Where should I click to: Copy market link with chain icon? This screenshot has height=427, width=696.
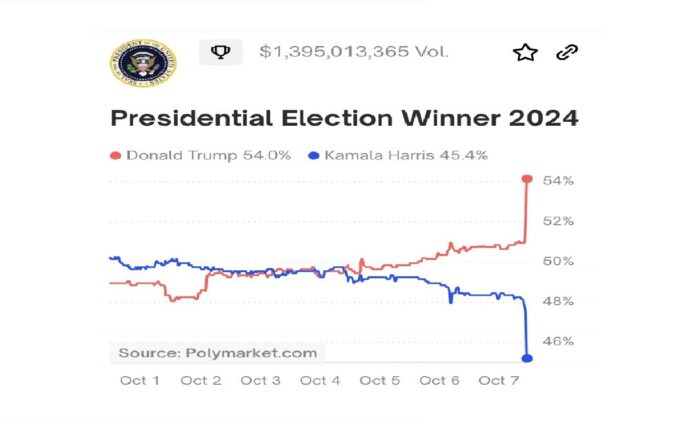(568, 52)
